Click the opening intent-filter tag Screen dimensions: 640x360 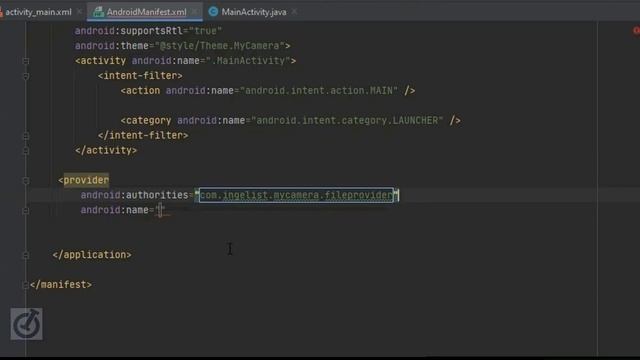pyautogui.click(x=140, y=76)
